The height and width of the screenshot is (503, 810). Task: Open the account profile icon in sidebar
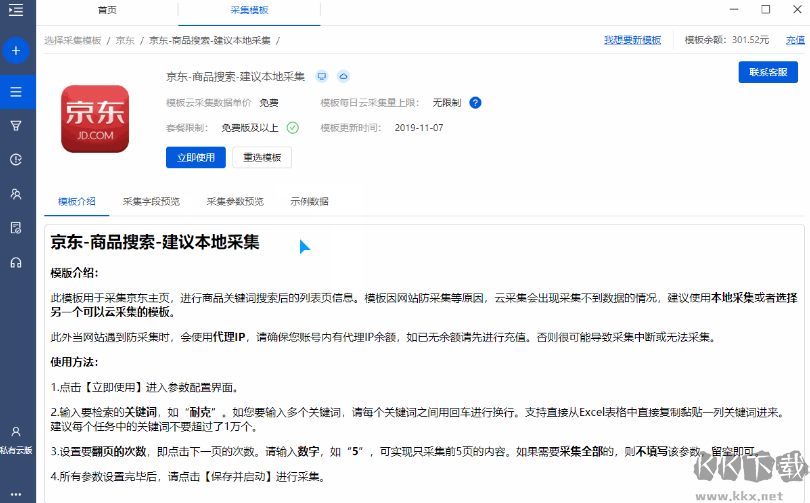[16, 432]
